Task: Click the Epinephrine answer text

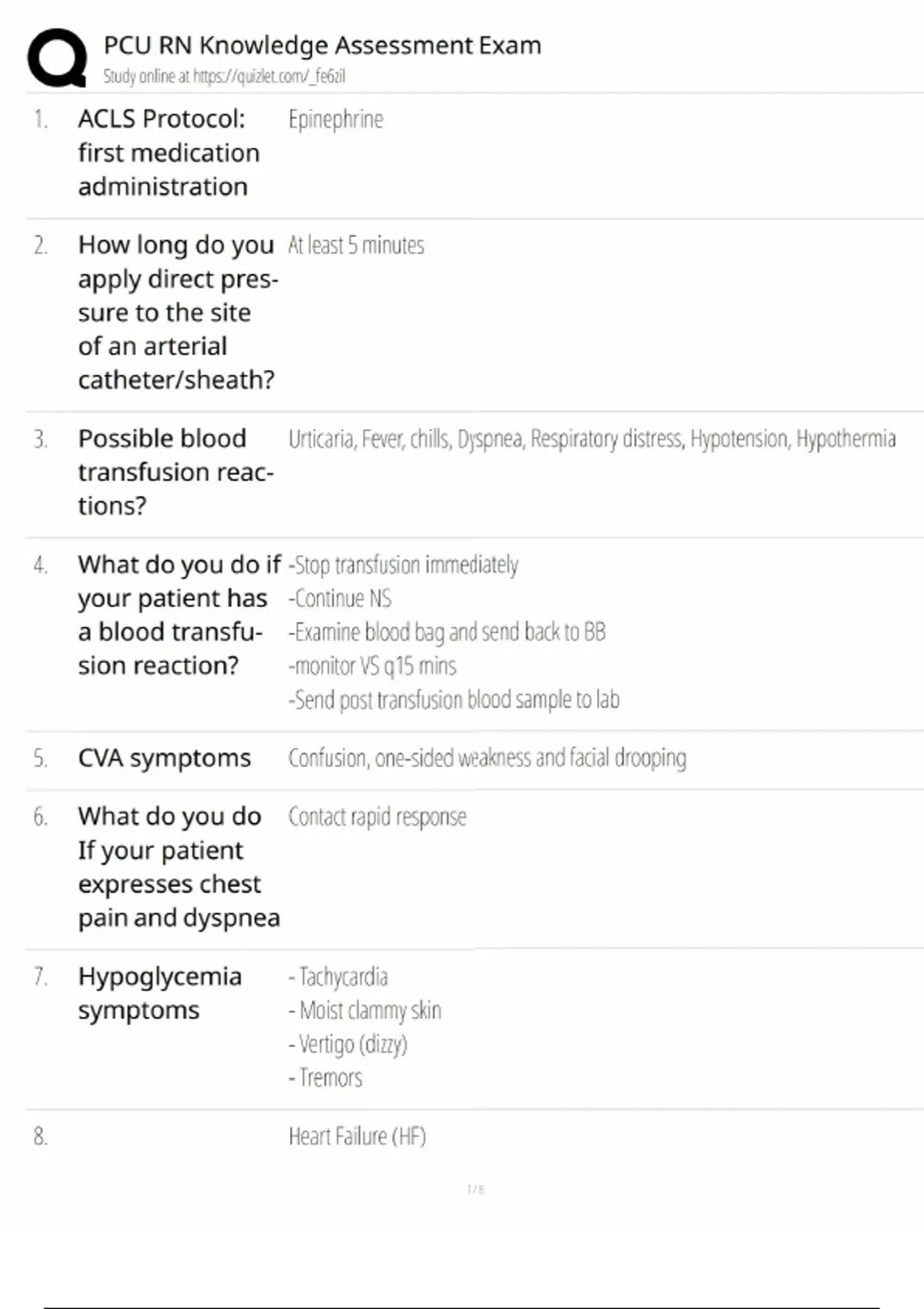Action: 336,119
